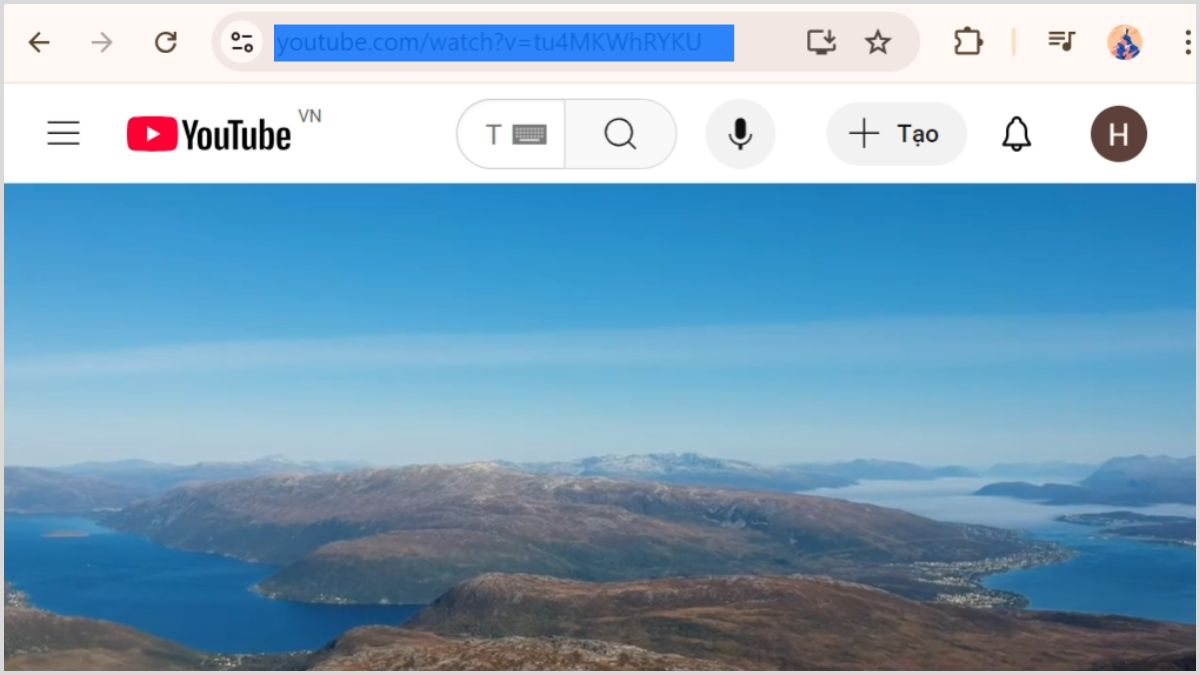
Task: Search with your voice using the microphone icon
Action: 740,133
